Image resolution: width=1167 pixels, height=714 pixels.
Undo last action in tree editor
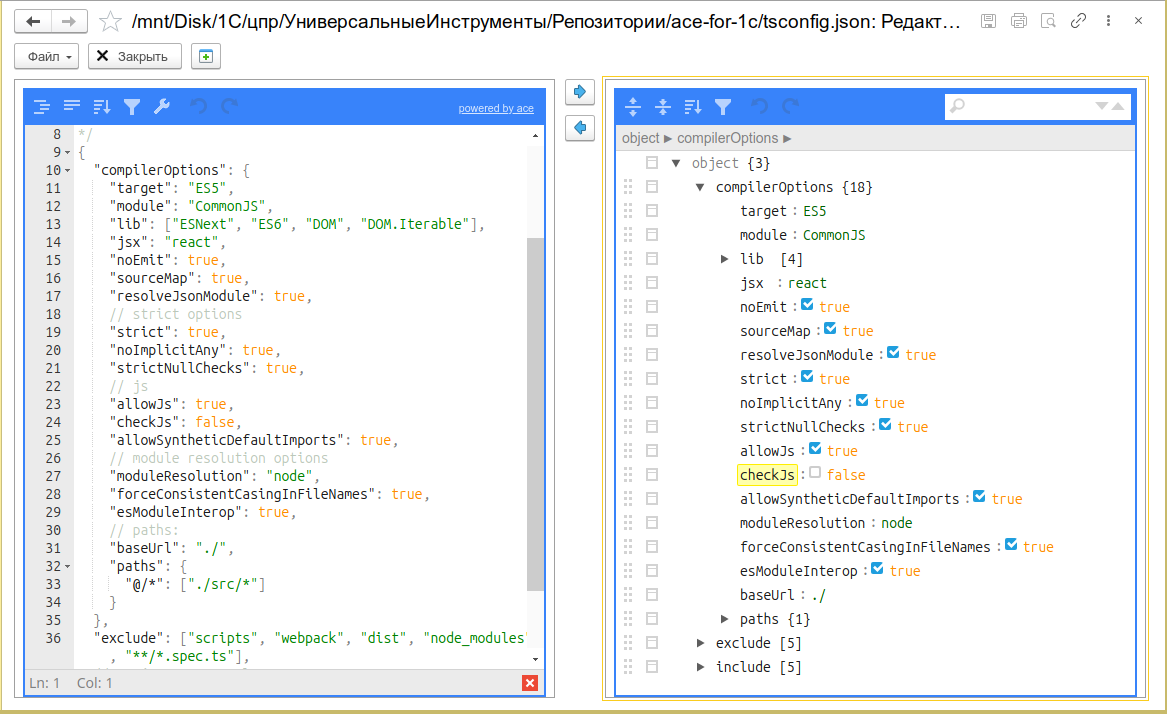pos(759,107)
